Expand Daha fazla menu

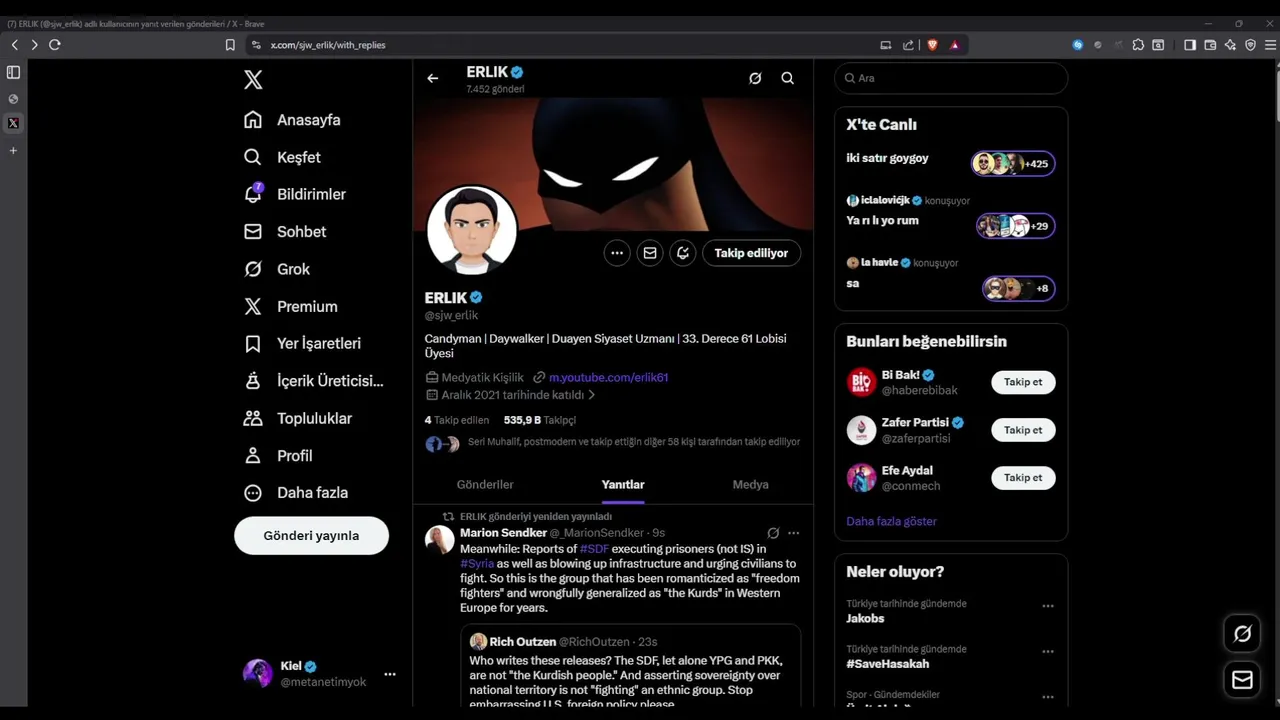click(x=296, y=492)
